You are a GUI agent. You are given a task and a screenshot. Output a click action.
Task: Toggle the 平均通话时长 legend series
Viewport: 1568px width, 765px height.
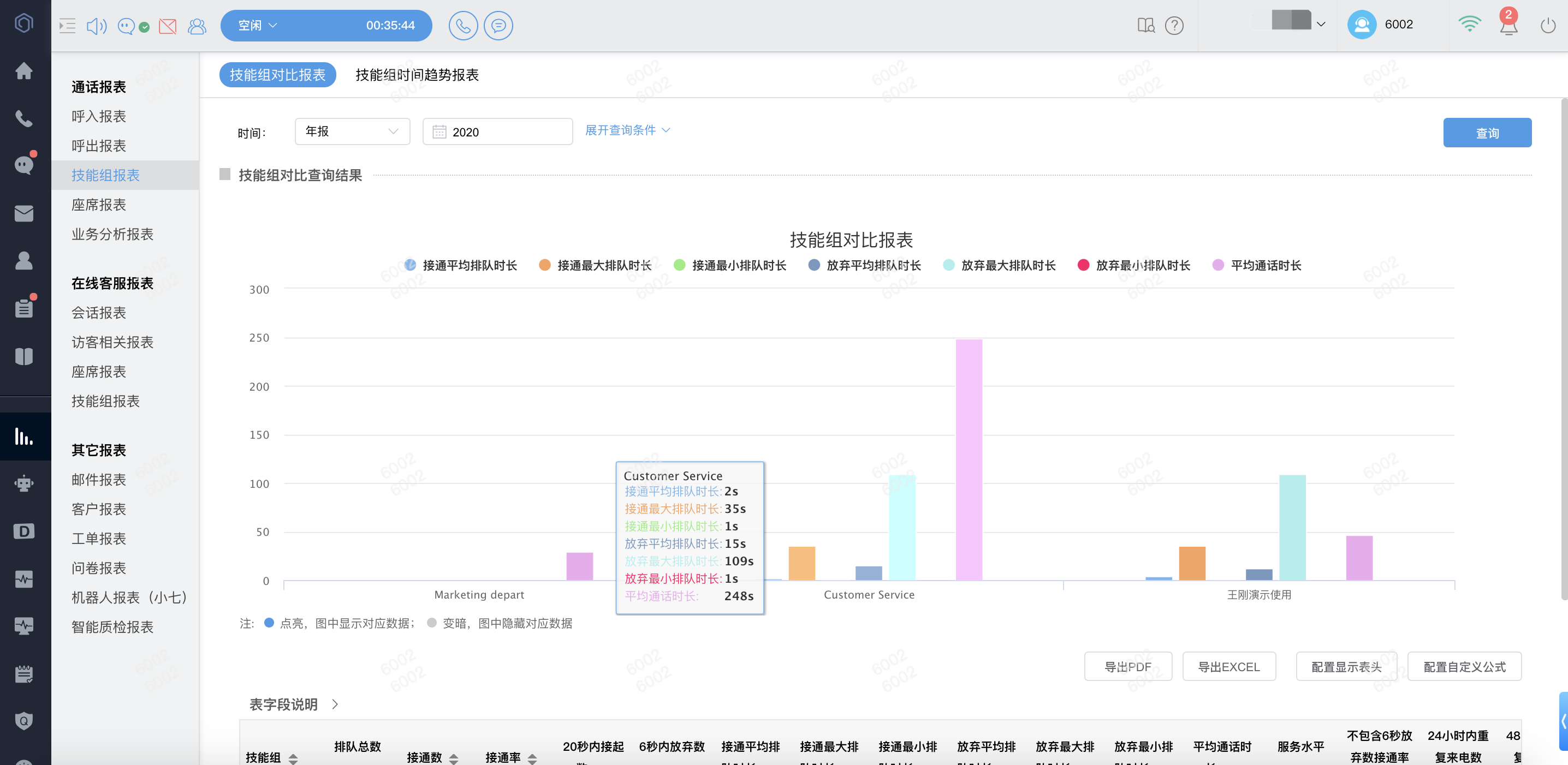pyautogui.click(x=1256, y=265)
